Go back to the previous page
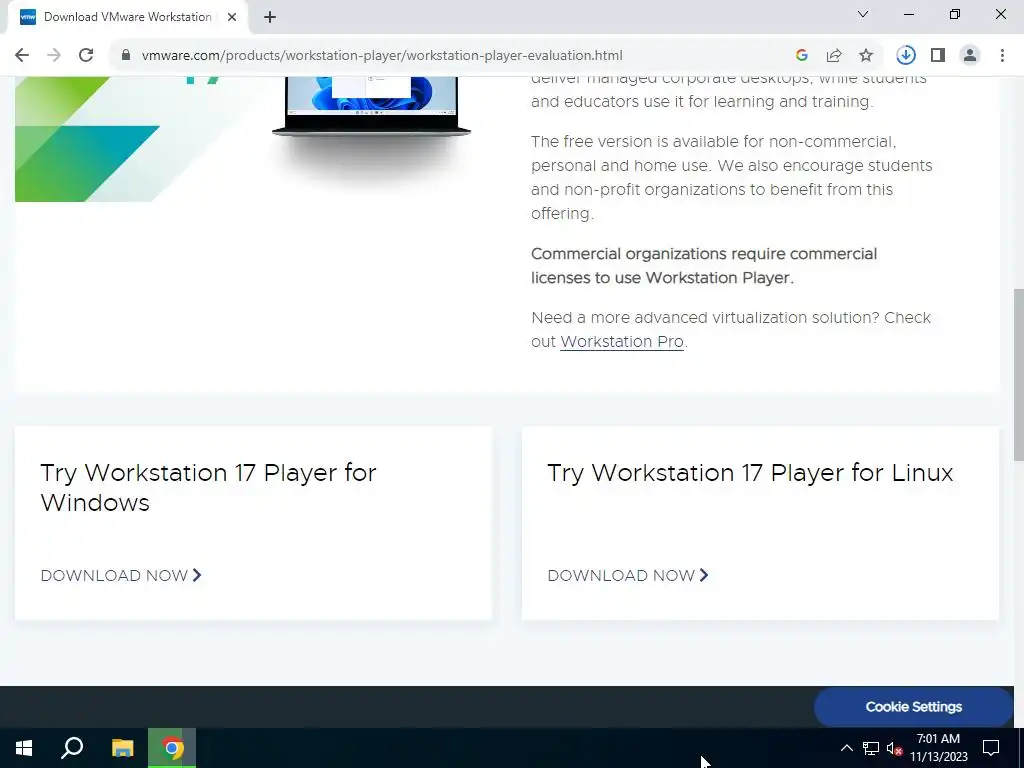Image resolution: width=1024 pixels, height=768 pixels. [22, 56]
